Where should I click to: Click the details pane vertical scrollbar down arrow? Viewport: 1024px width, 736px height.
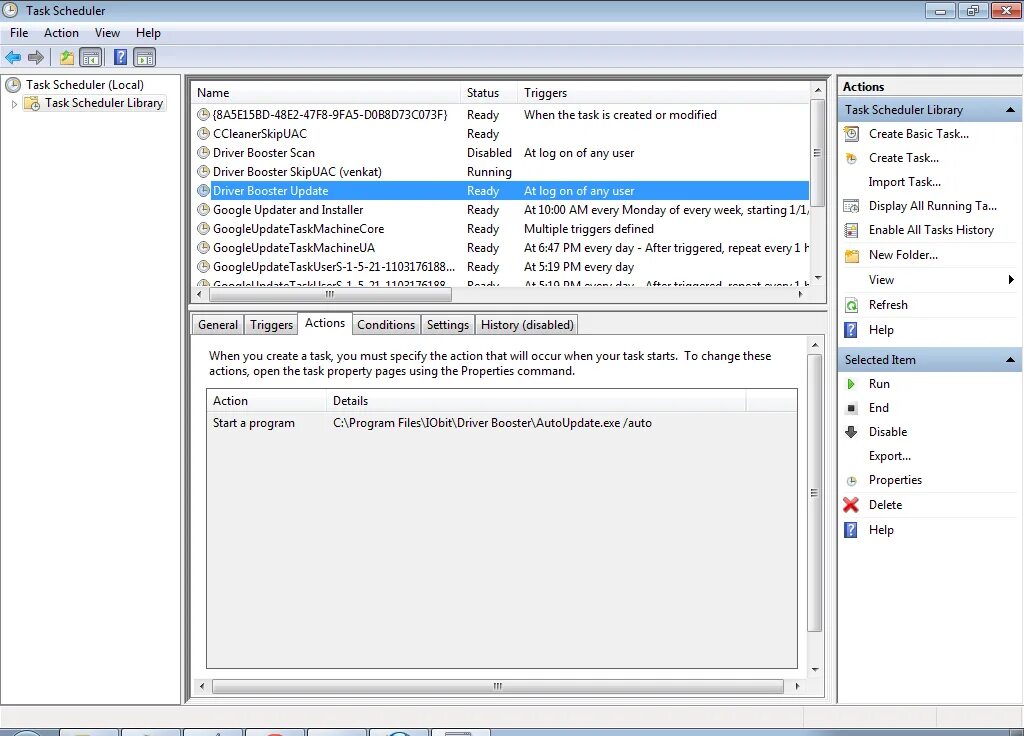815,669
